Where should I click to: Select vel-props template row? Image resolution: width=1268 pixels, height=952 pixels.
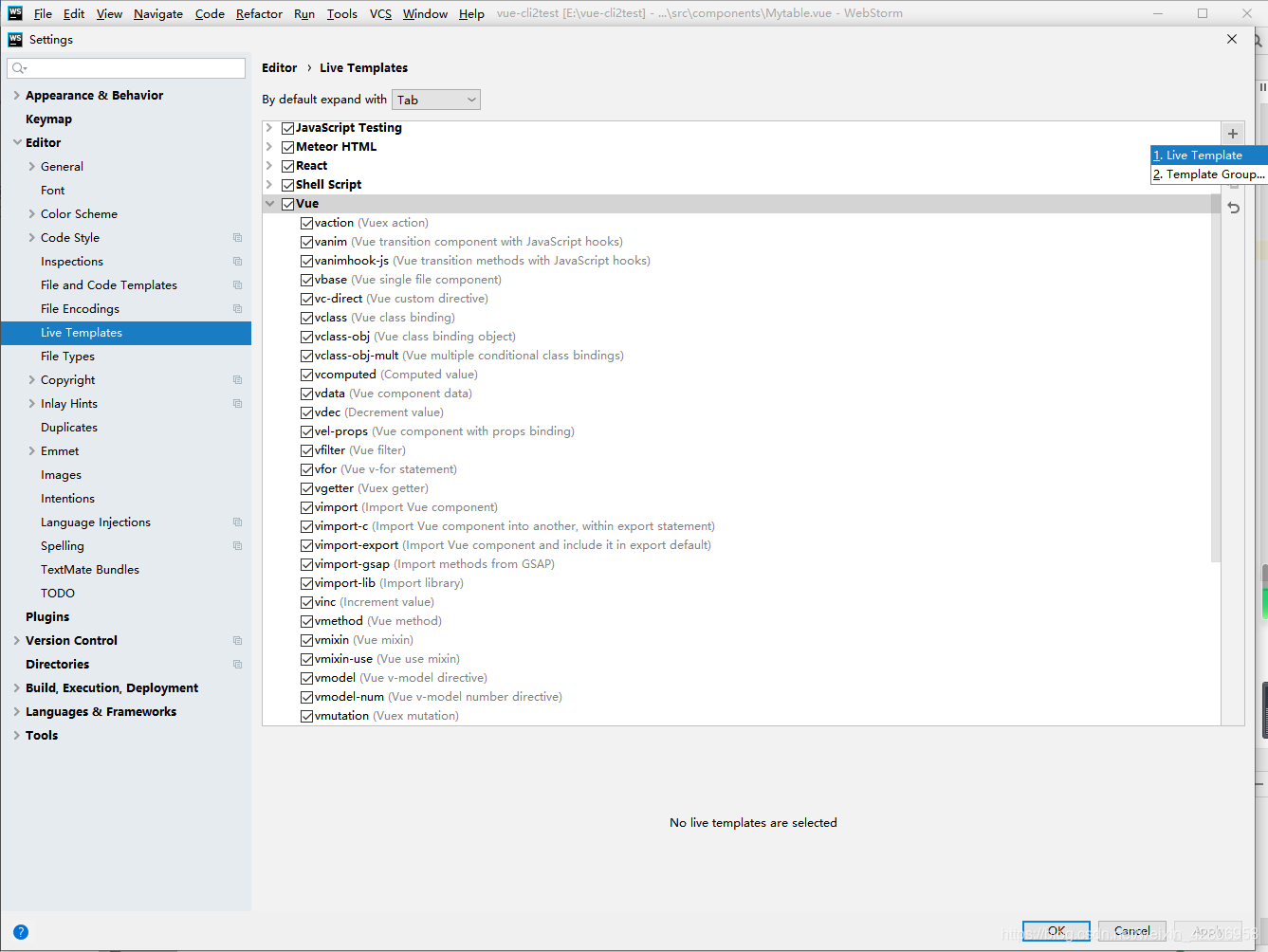pos(444,431)
